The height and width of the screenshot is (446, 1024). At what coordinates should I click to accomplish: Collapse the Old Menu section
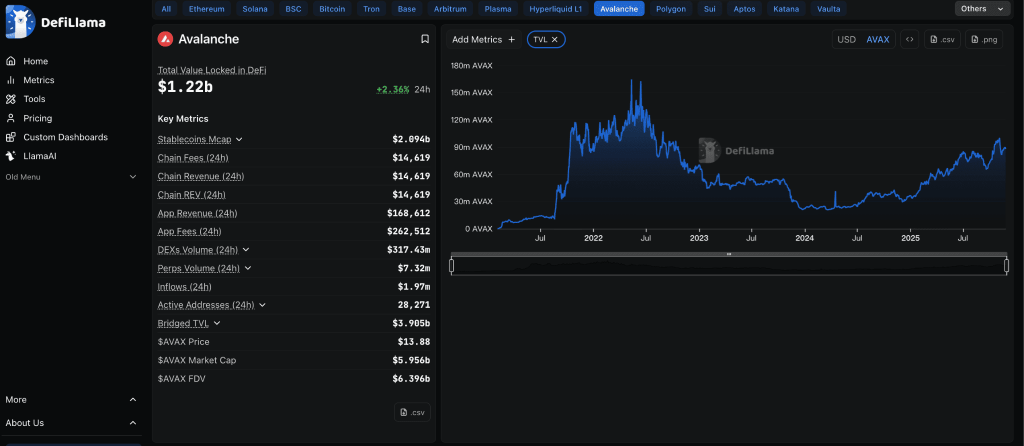(133, 177)
